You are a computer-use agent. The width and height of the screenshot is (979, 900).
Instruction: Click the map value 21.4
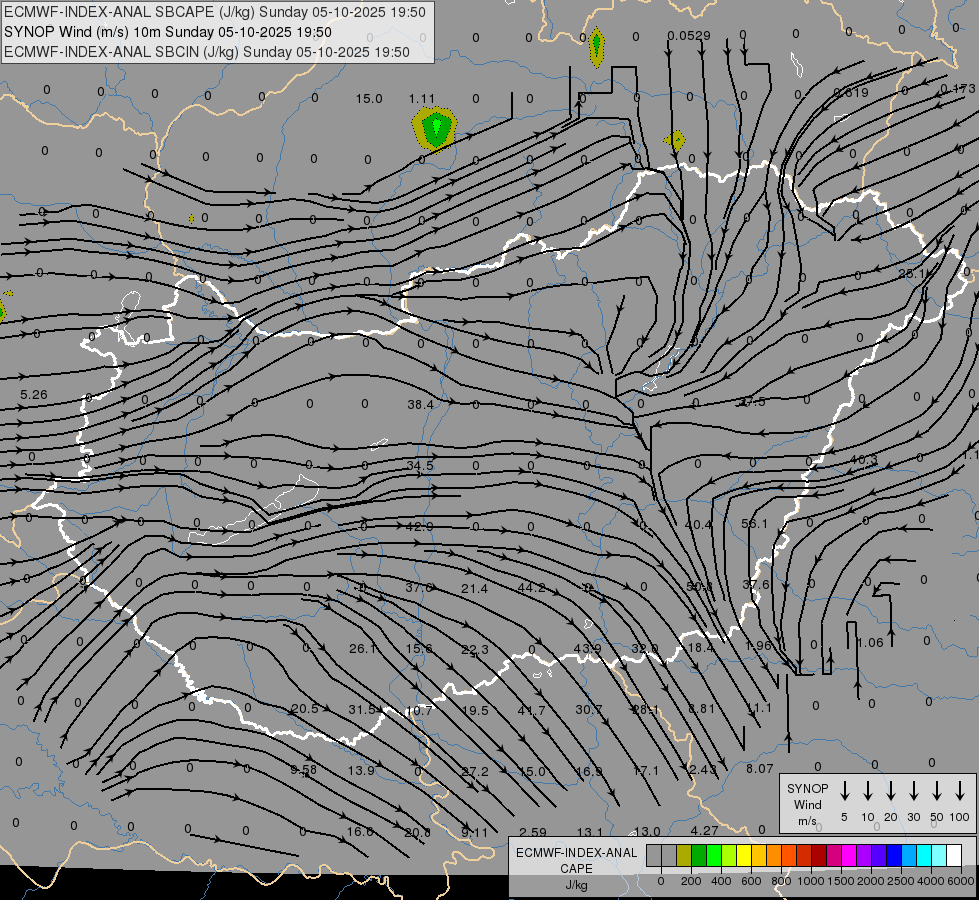475,588
